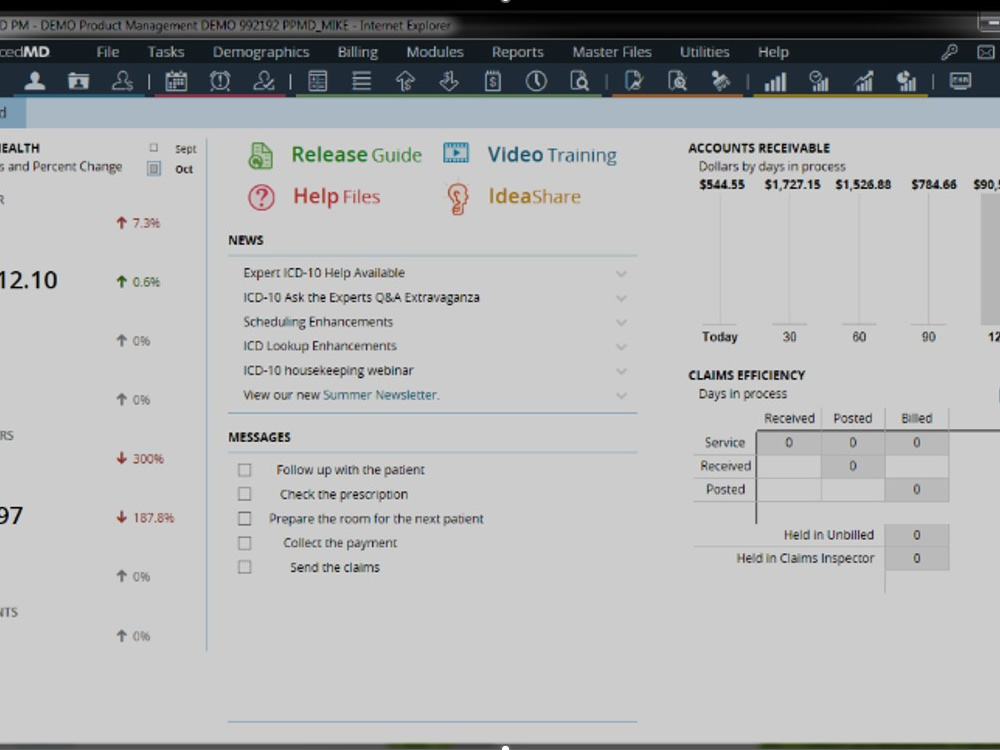Open the patient person icon in toolbar

pyautogui.click(x=35, y=81)
